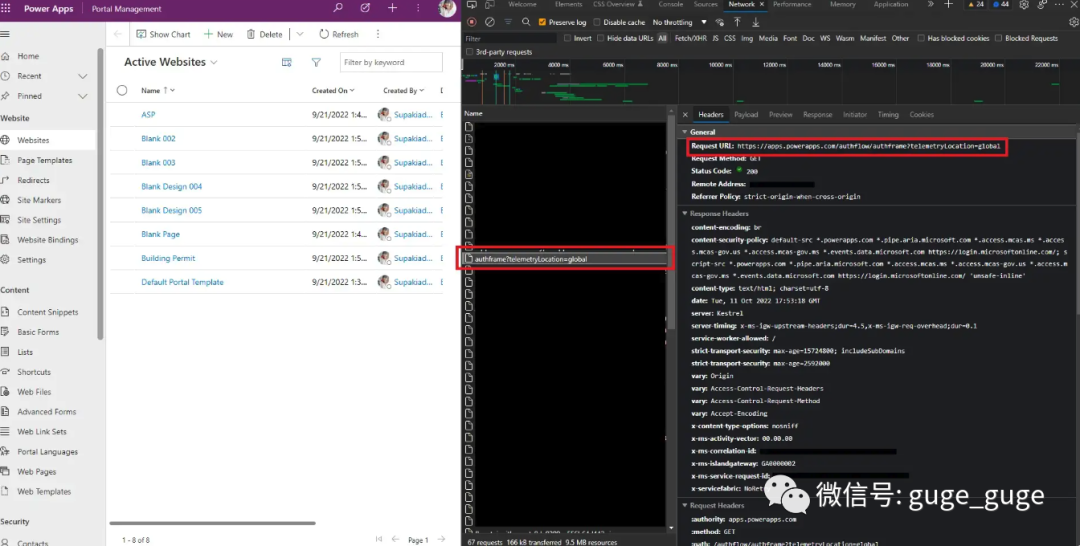Switch to the Payload tab
Screen dimensions: 1080x546
(746, 114)
